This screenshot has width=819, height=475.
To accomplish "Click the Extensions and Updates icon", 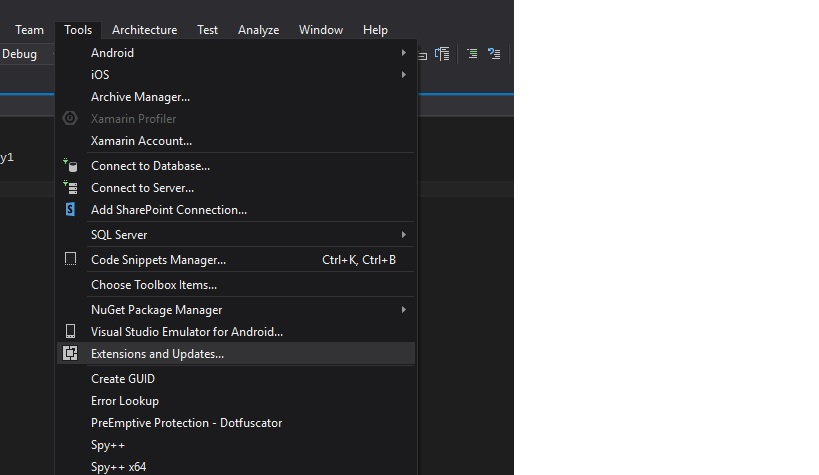I will (x=70, y=353).
